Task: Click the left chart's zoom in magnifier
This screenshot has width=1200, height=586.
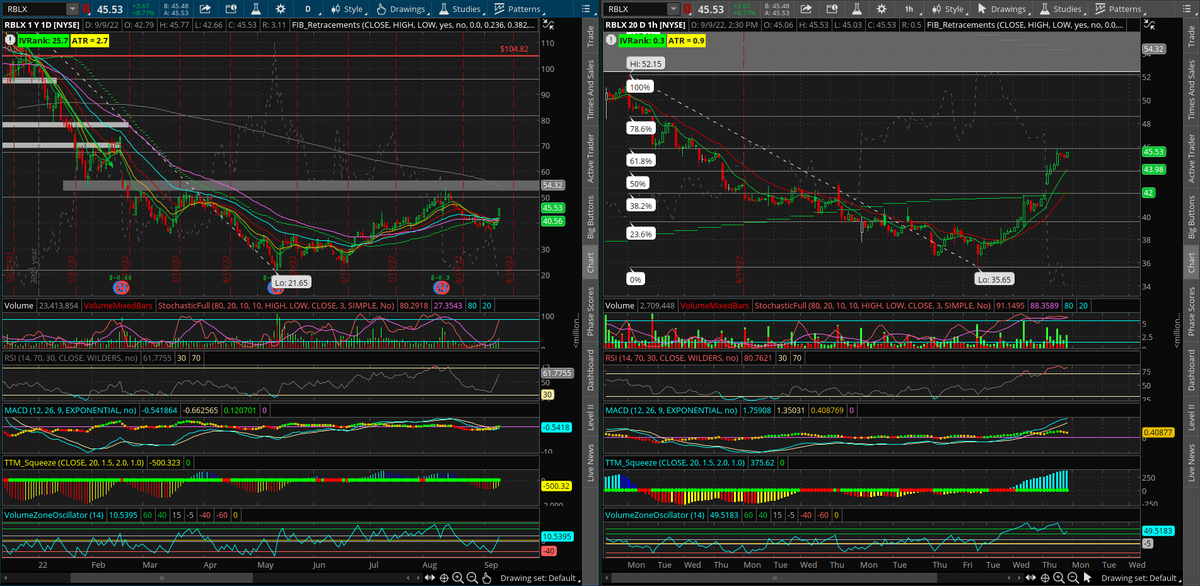Action: point(458,577)
